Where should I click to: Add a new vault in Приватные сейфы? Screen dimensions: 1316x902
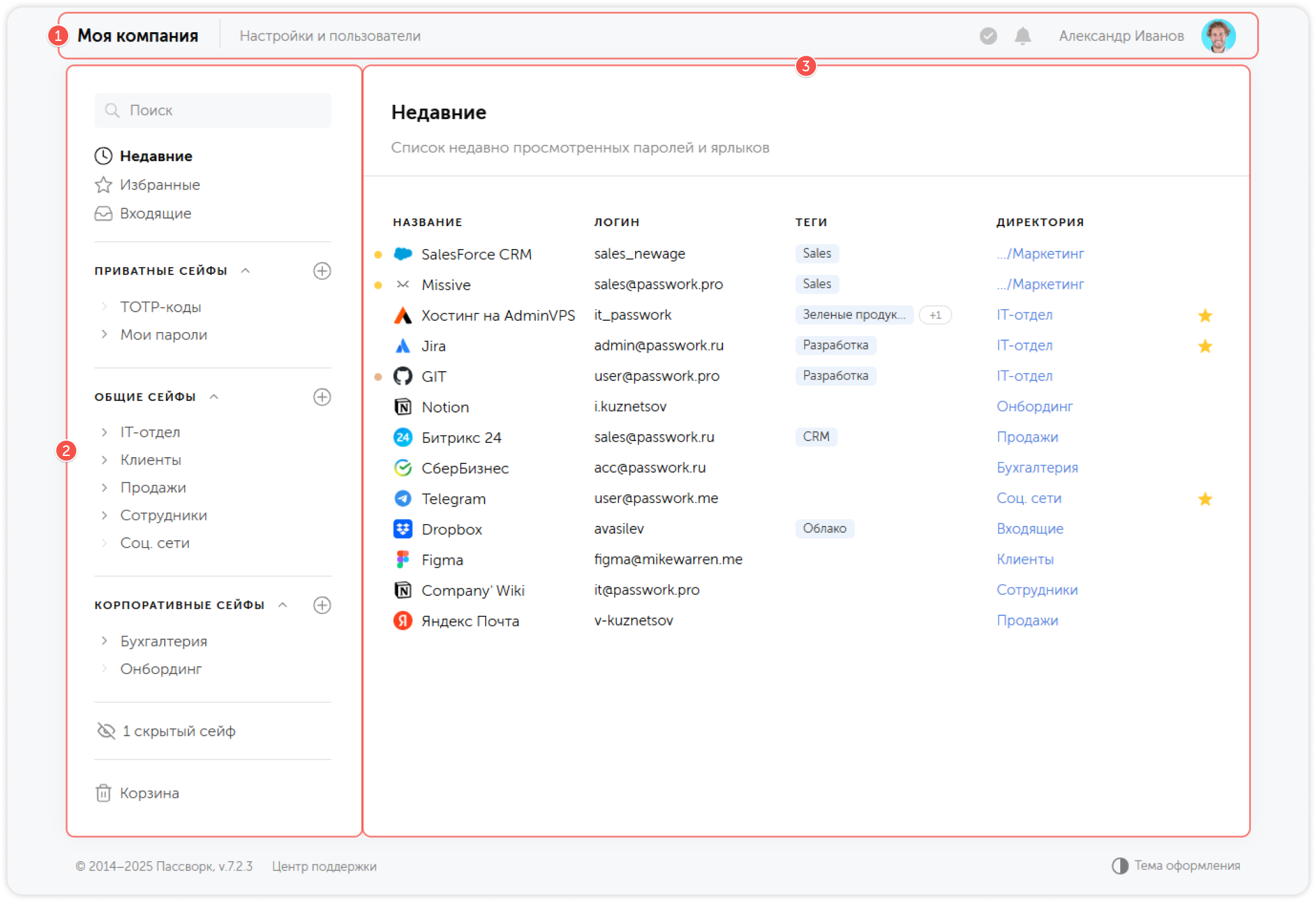(x=322, y=271)
